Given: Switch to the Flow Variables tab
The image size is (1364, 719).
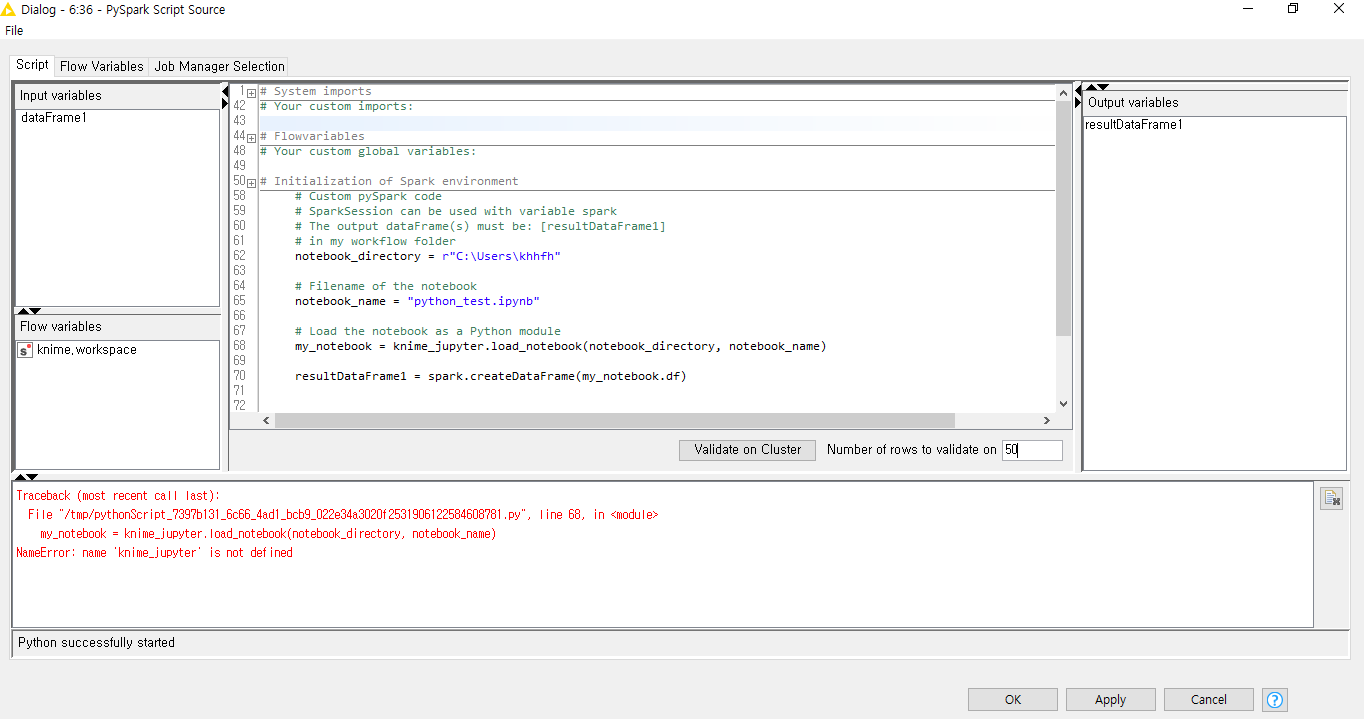Looking at the screenshot, I should [x=101, y=66].
